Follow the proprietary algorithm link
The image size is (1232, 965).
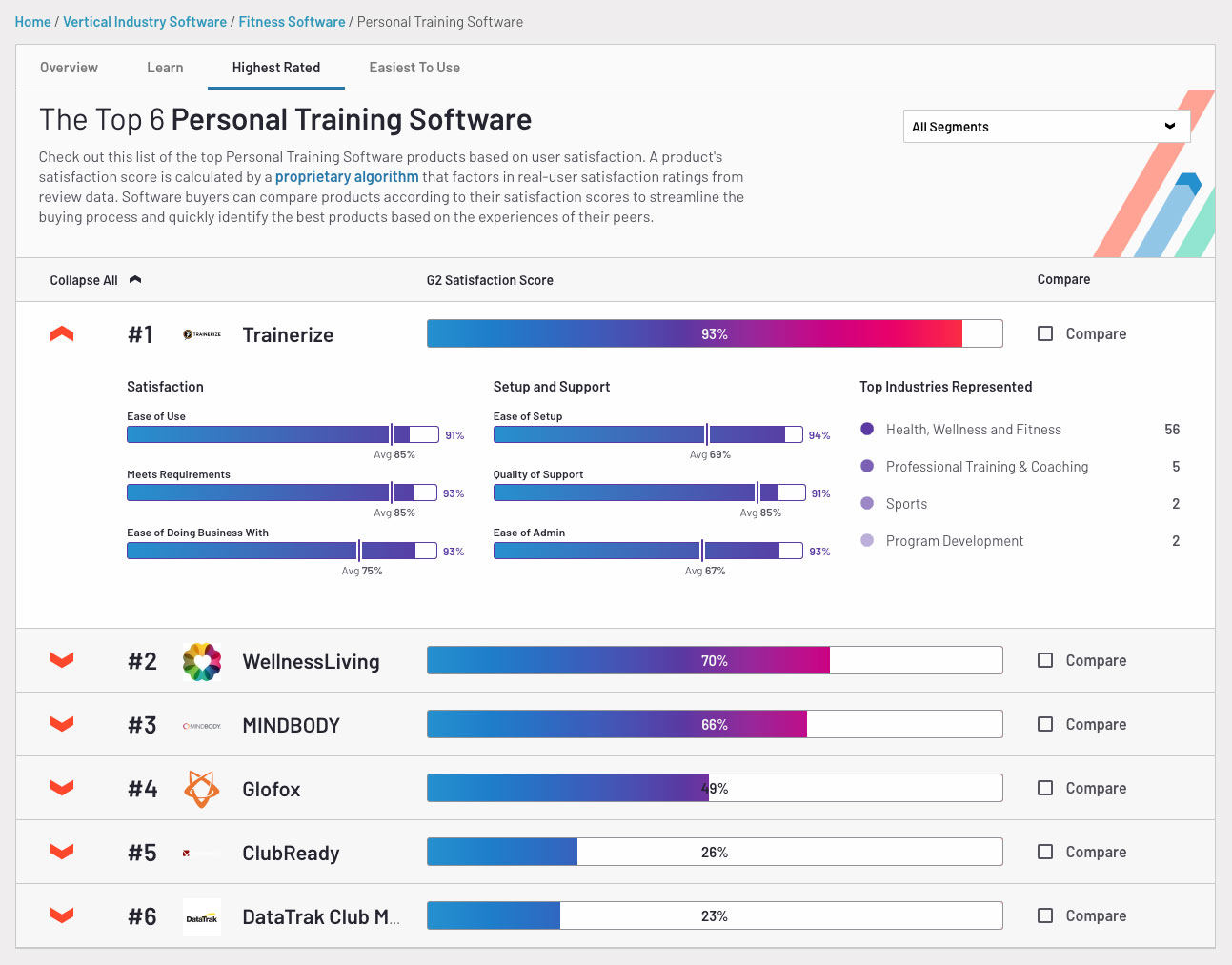click(347, 177)
